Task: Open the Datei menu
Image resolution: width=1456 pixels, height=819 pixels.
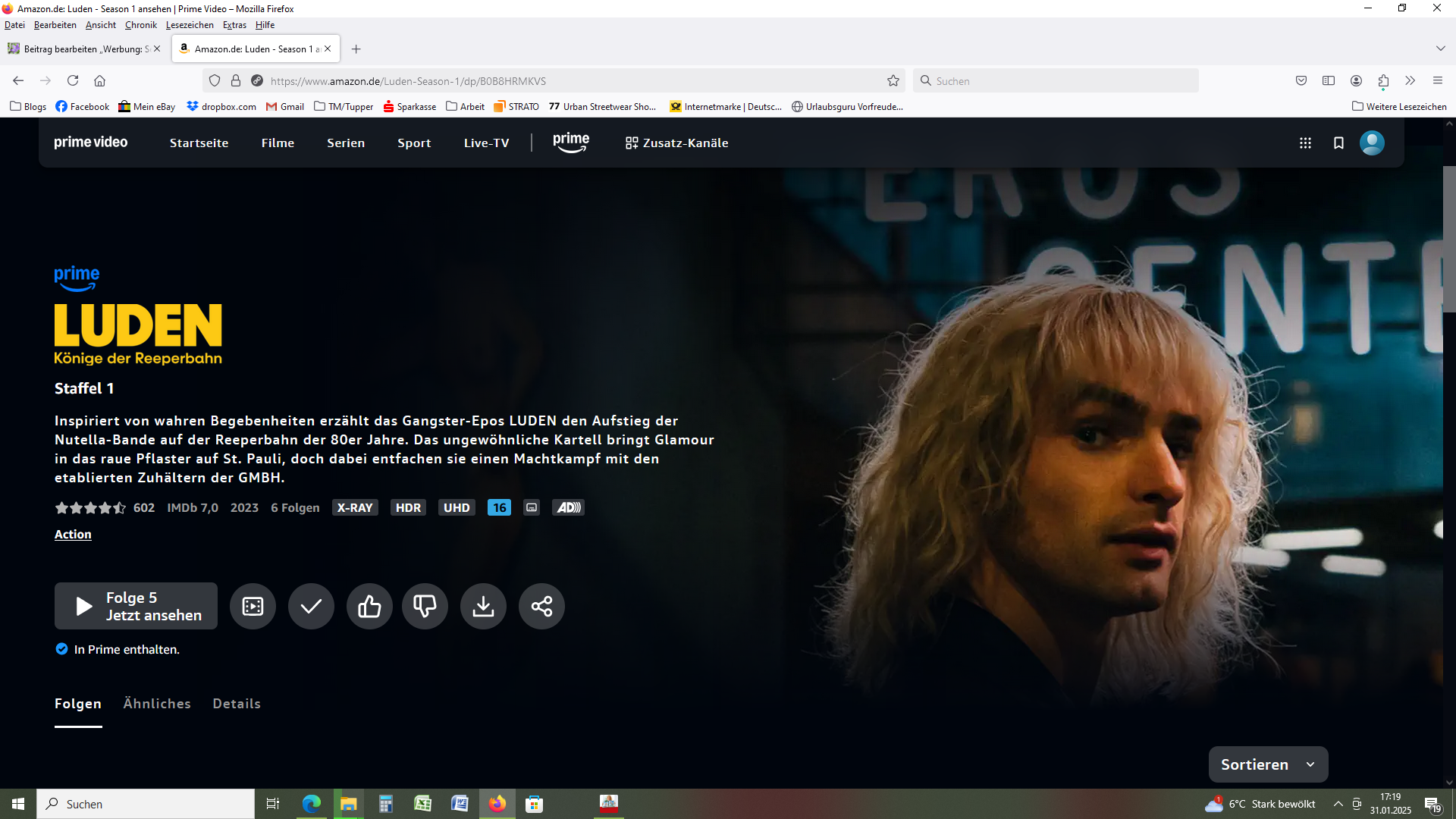Action: pos(14,25)
